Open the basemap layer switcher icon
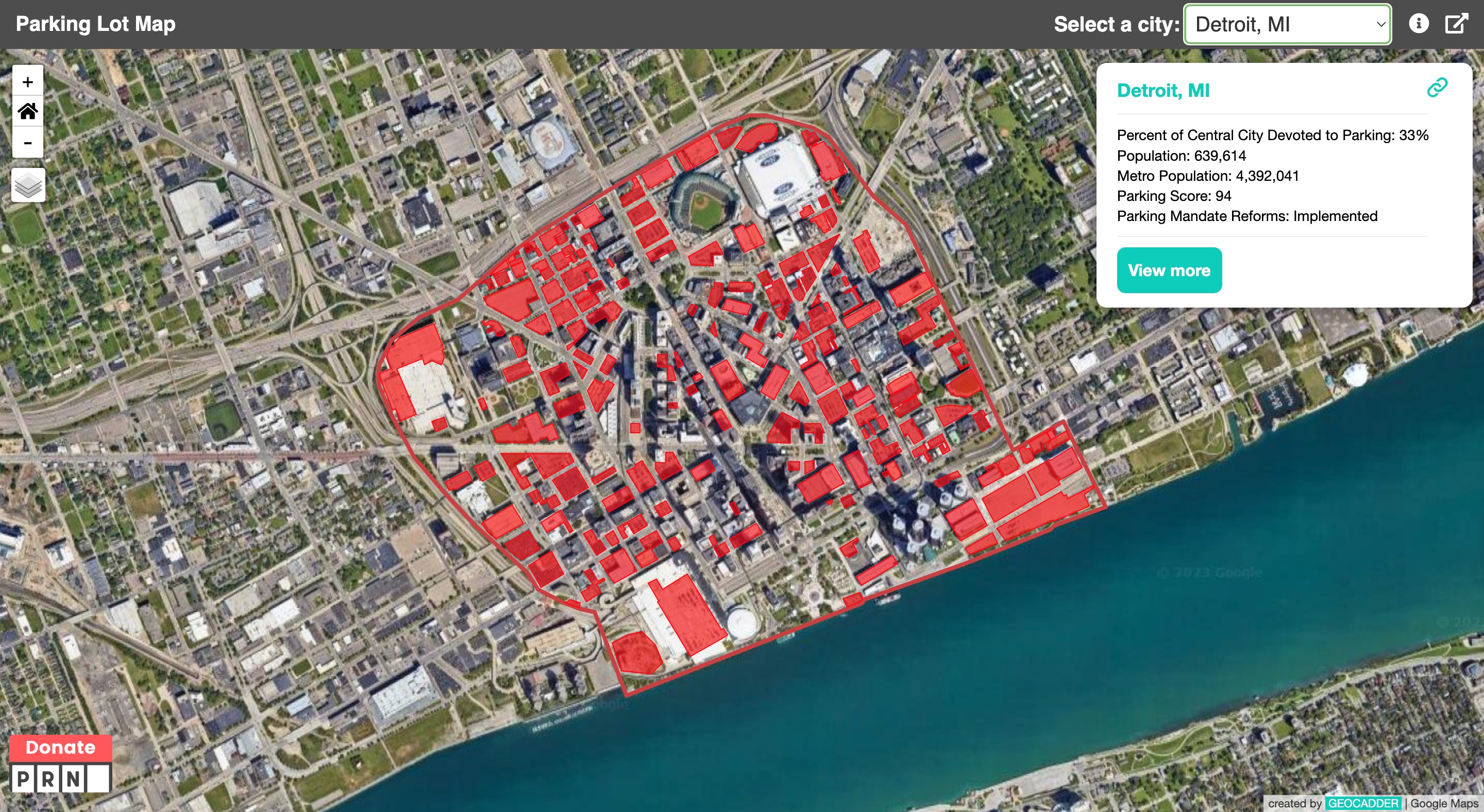The image size is (1484, 812). pyautogui.click(x=27, y=184)
